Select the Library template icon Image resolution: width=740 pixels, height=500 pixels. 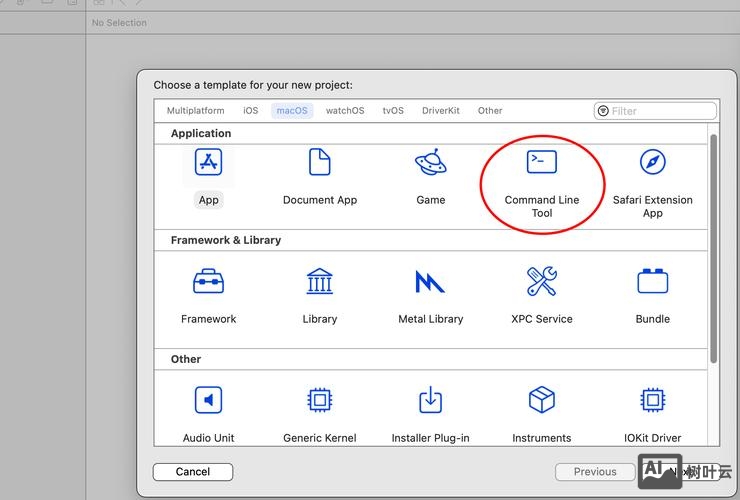tap(319, 282)
